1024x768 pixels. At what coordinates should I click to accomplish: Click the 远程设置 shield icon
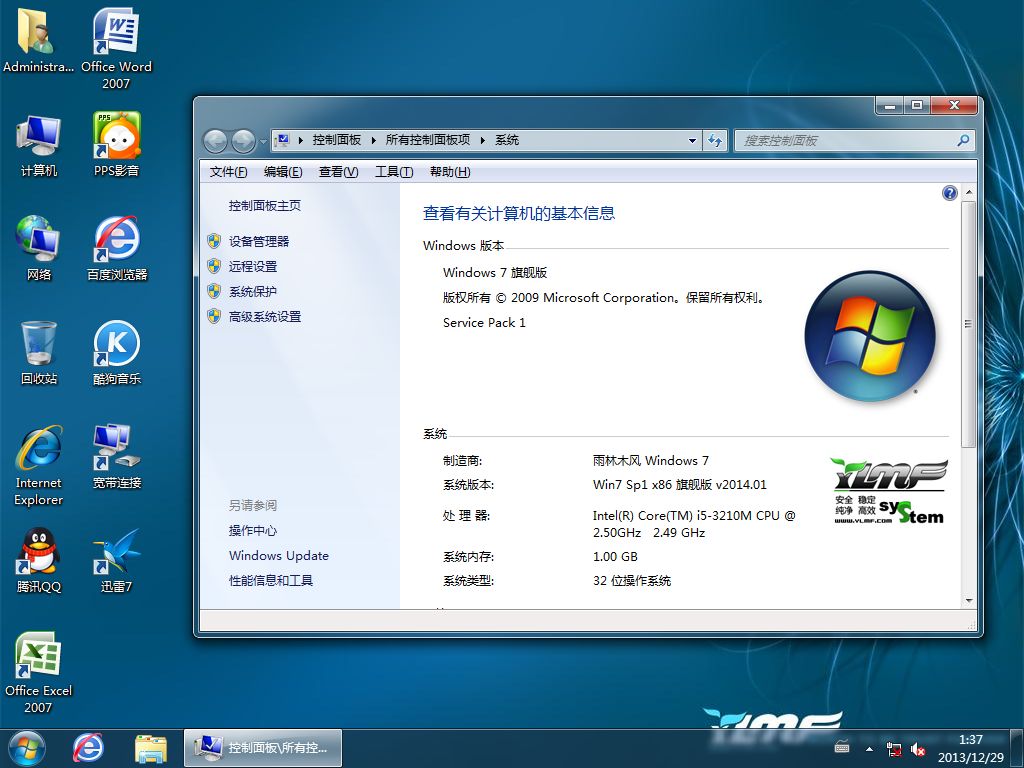(214, 266)
